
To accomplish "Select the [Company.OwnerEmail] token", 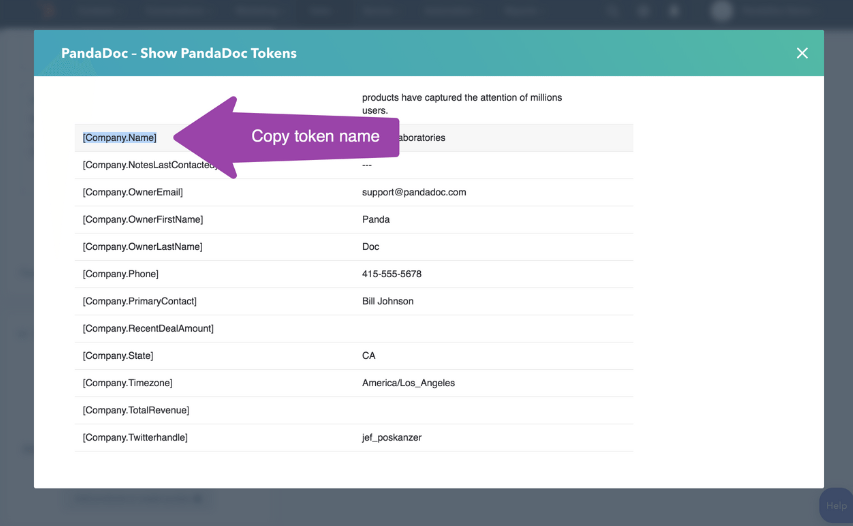I will pos(133,192).
